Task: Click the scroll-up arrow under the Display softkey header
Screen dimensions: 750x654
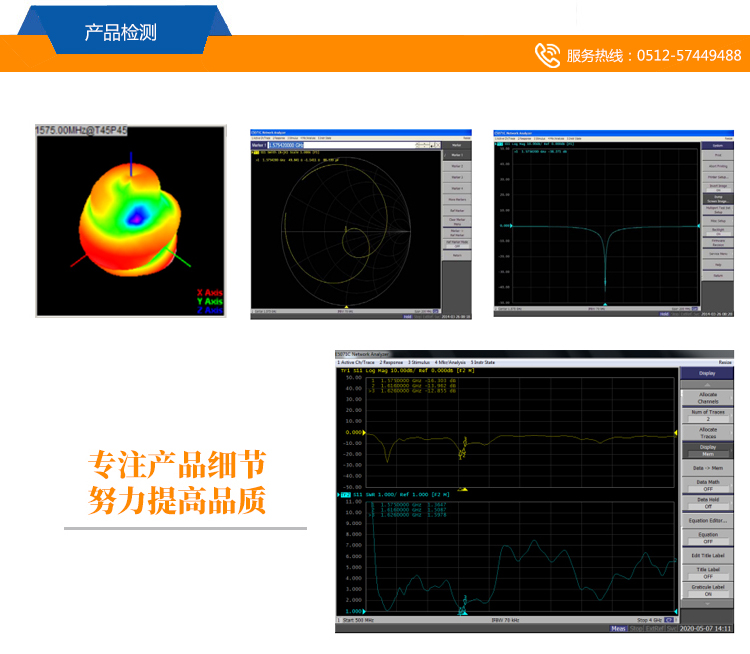Action: point(706,382)
